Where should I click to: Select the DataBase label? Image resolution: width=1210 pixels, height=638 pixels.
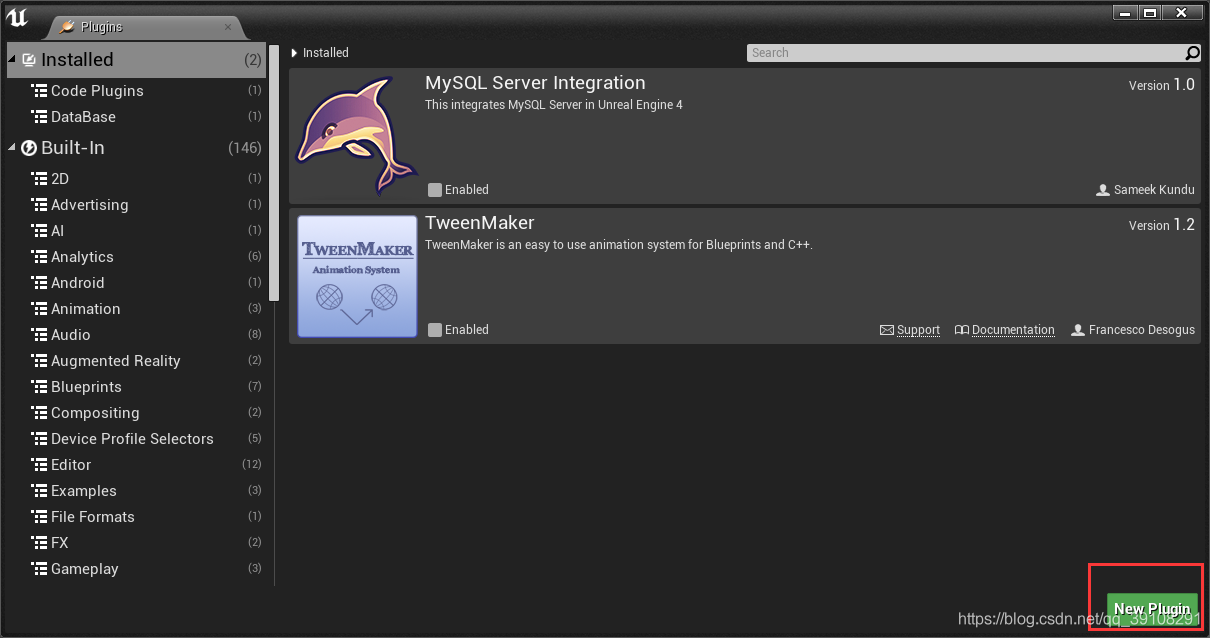point(83,117)
